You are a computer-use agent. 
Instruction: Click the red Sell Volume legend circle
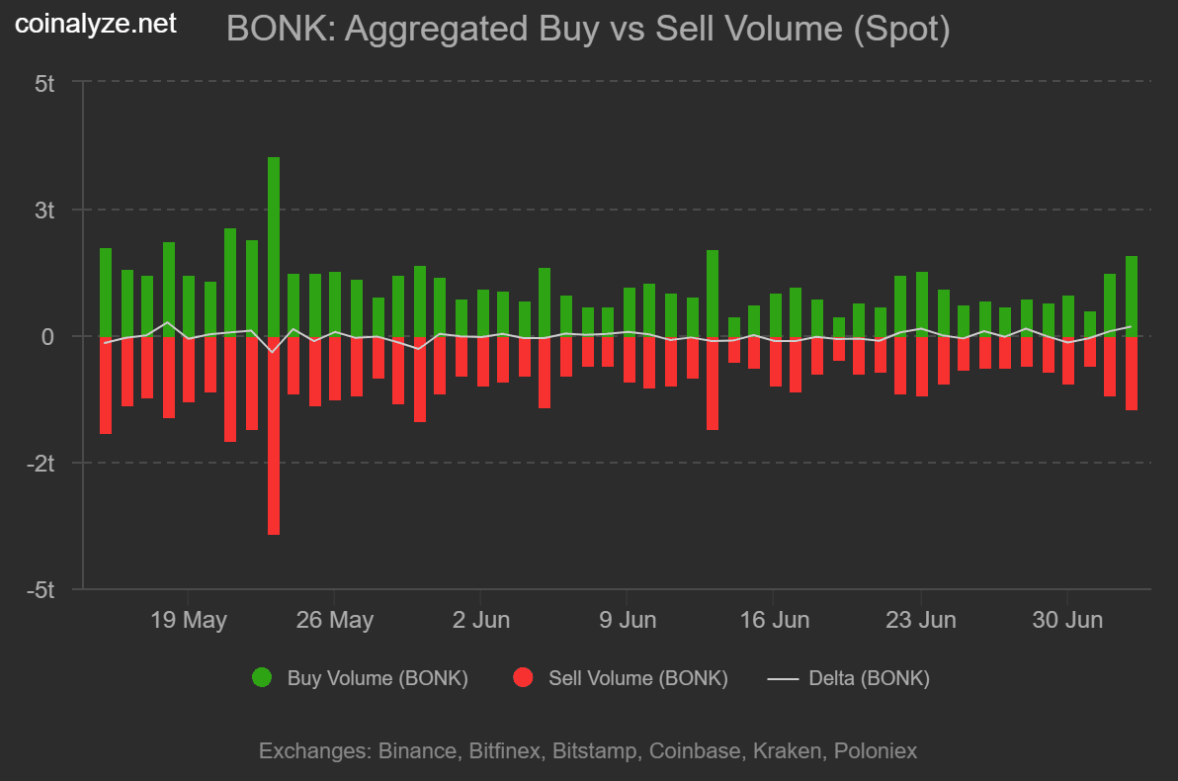pos(523,677)
